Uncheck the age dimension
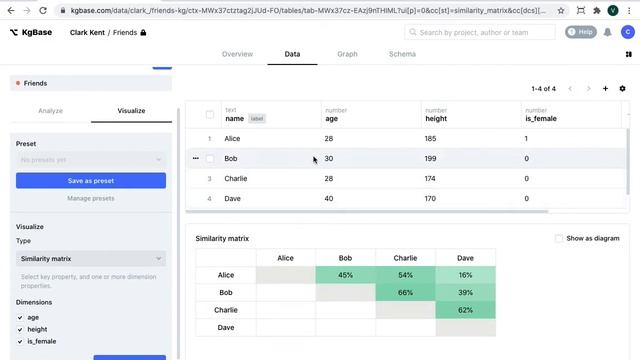This screenshot has width=640, height=360. 20,317
